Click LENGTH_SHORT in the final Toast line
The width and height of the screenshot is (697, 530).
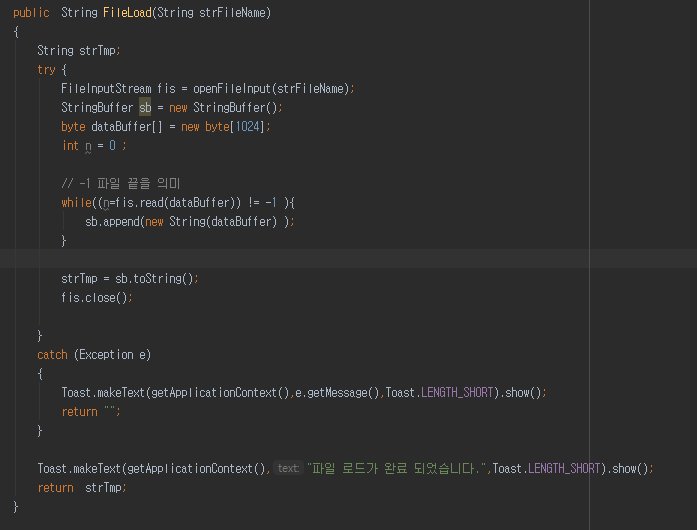pos(564,469)
